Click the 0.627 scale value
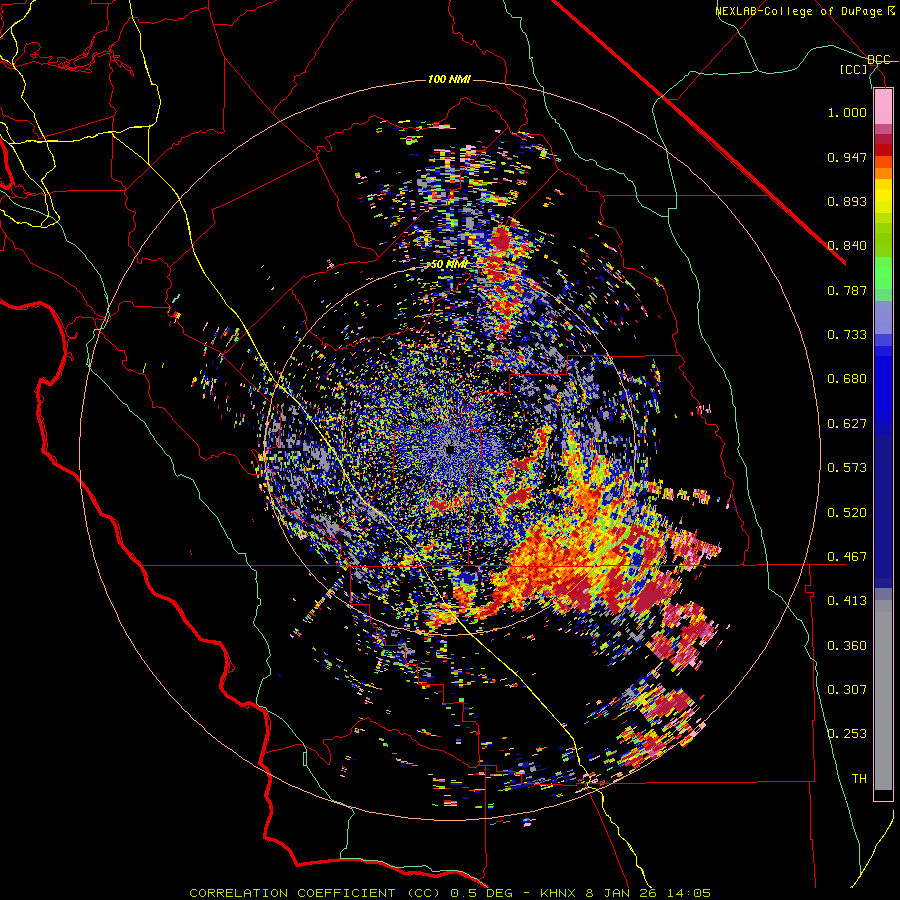 tap(847, 424)
